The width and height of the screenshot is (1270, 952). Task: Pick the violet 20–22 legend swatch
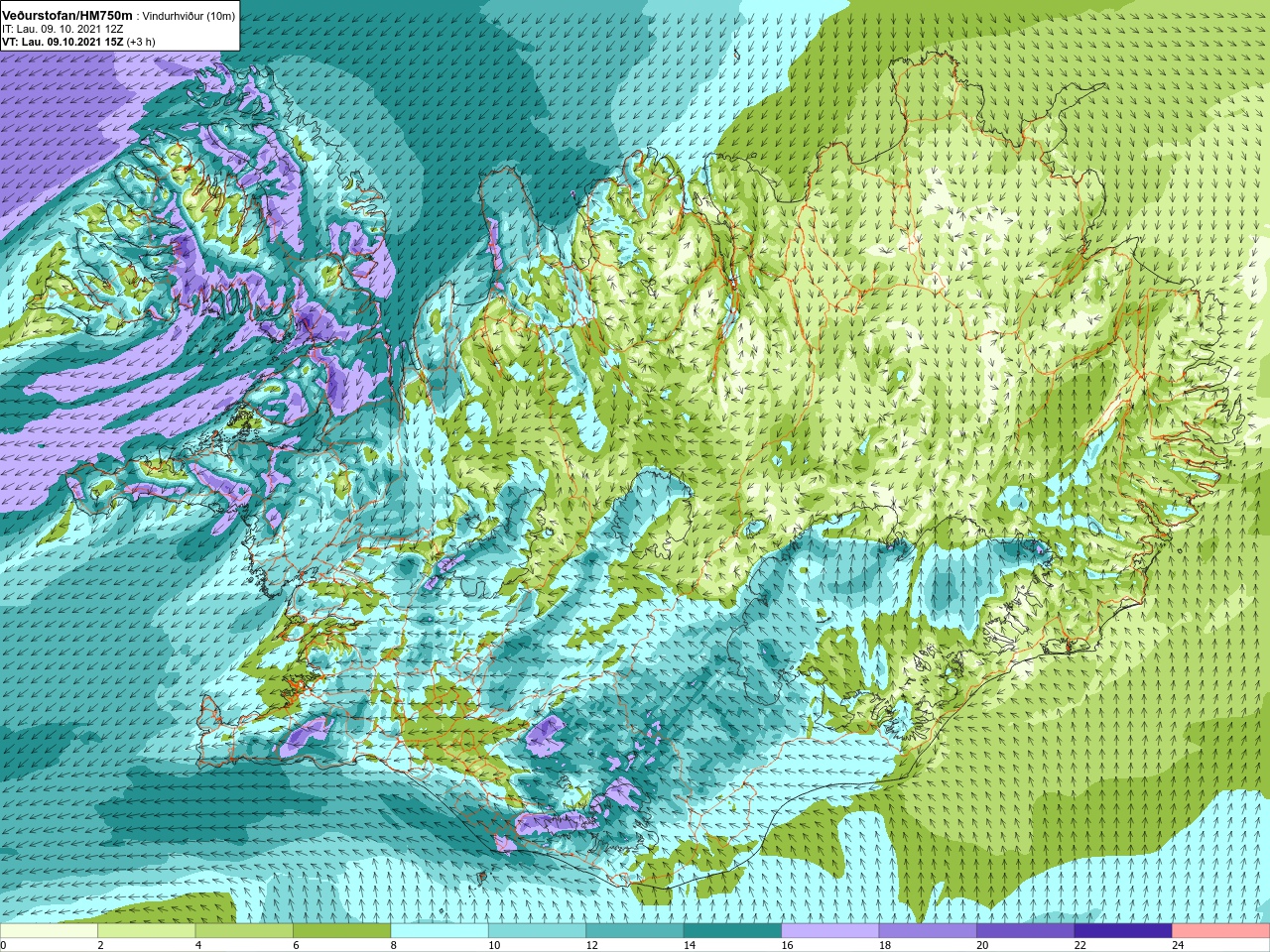point(1026,931)
